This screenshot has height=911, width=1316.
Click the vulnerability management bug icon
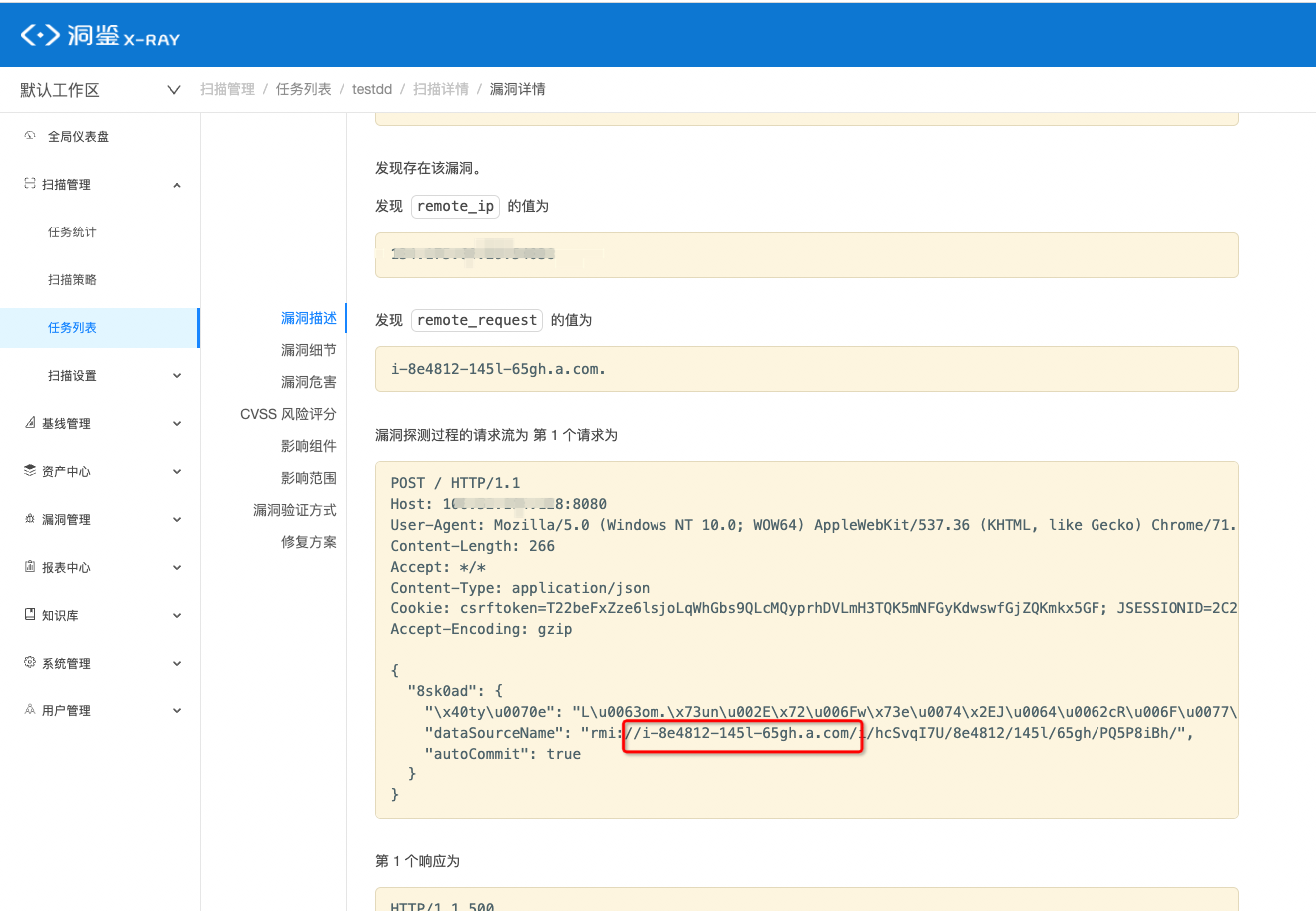click(30, 519)
